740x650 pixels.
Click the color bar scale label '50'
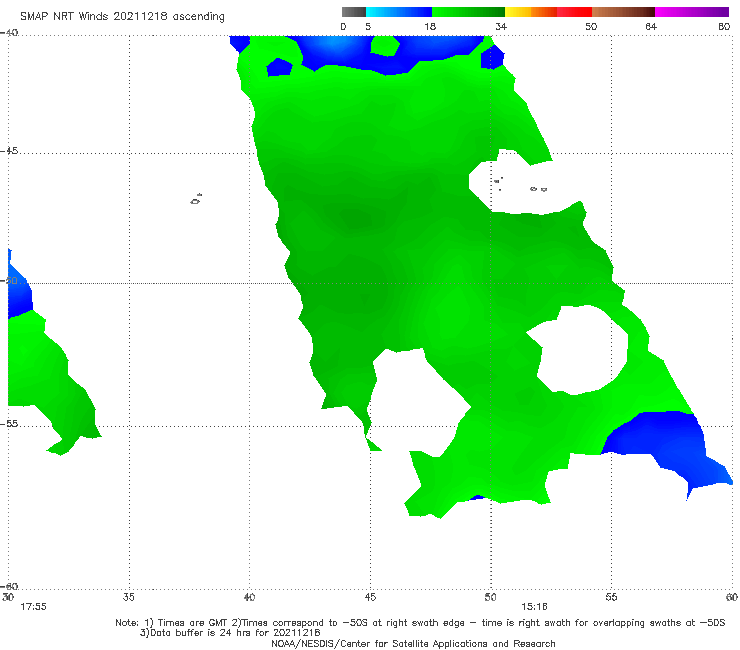pyautogui.click(x=591, y=27)
